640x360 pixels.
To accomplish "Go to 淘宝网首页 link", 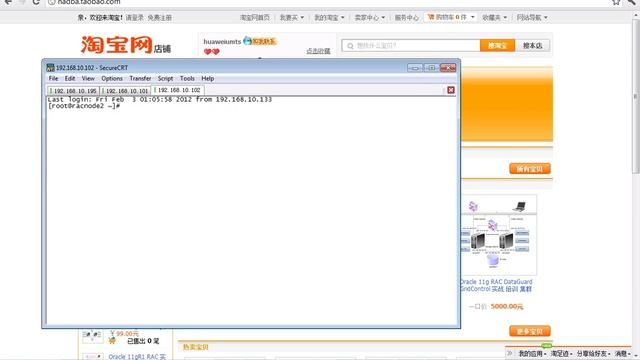I will 255,18.
